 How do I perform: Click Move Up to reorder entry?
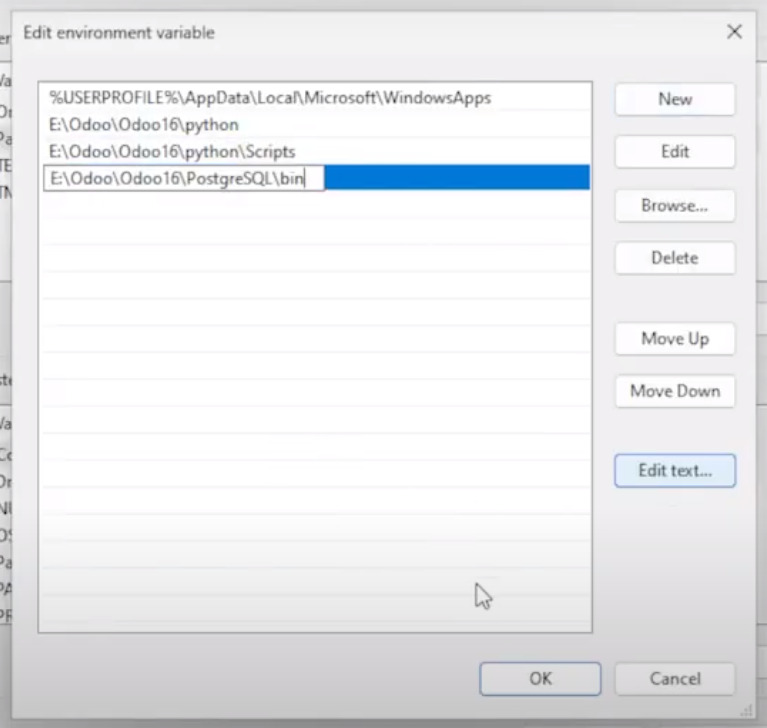[x=674, y=338]
